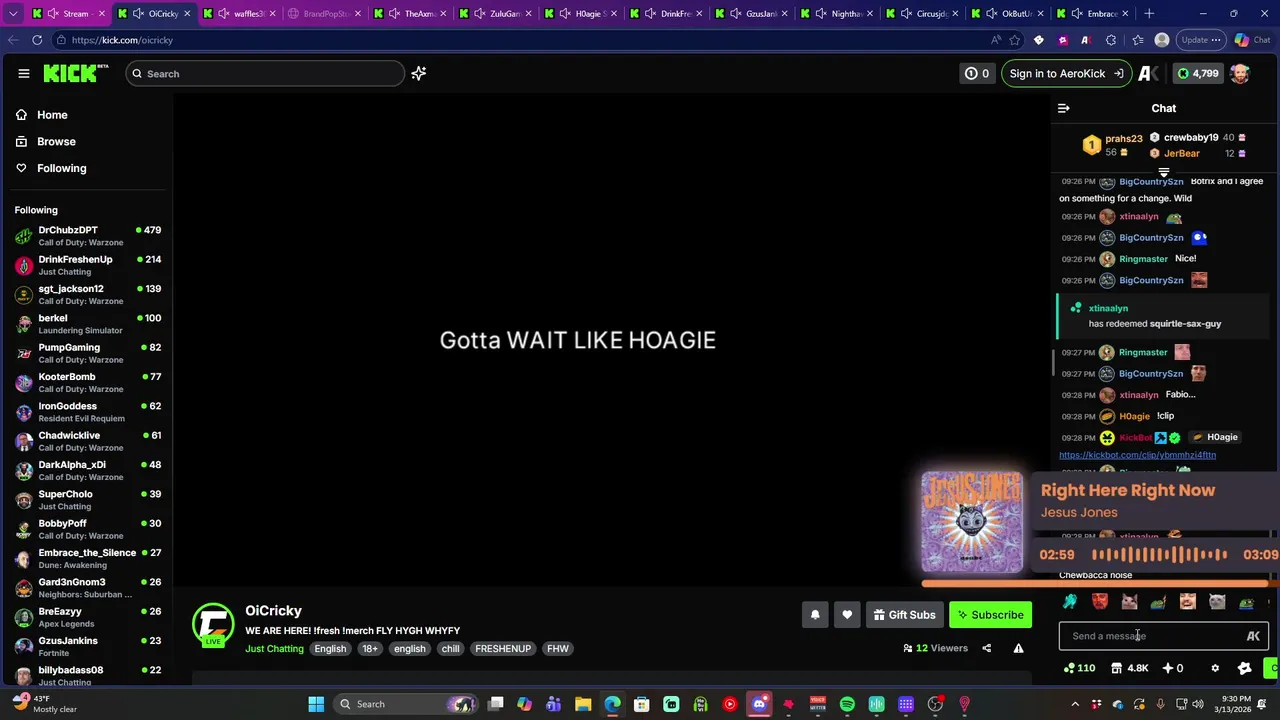Click the sparkle icon beside the search box
The width and height of the screenshot is (1280, 720).
[x=419, y=73]
